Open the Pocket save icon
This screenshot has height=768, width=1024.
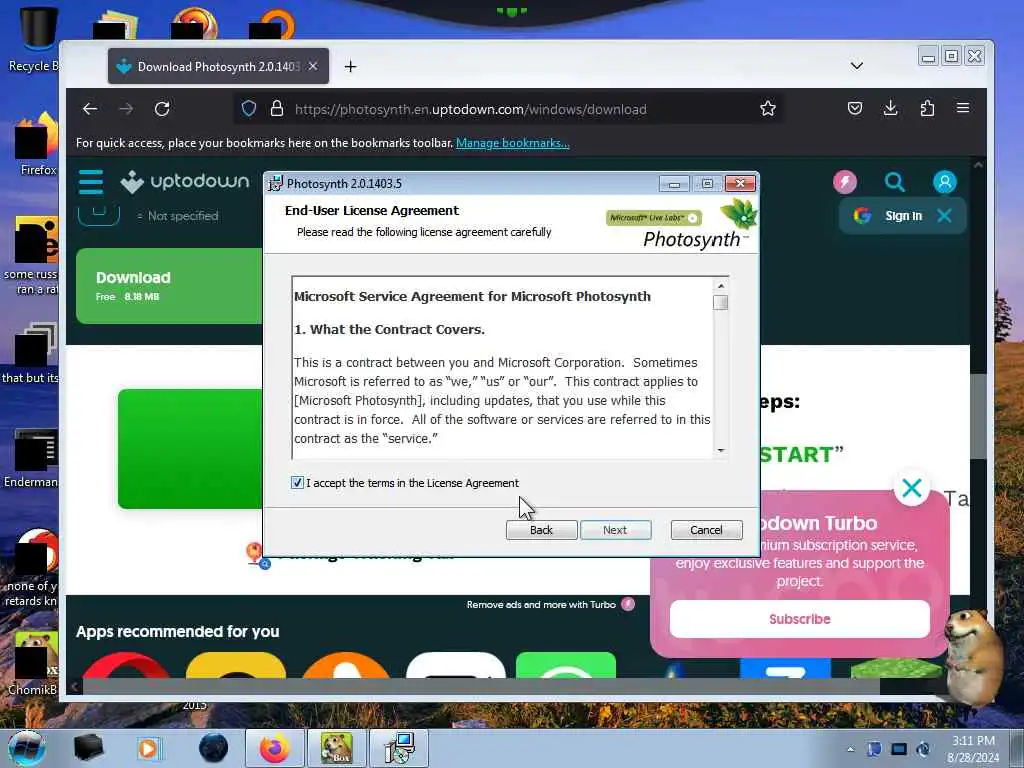pos(854,108)
